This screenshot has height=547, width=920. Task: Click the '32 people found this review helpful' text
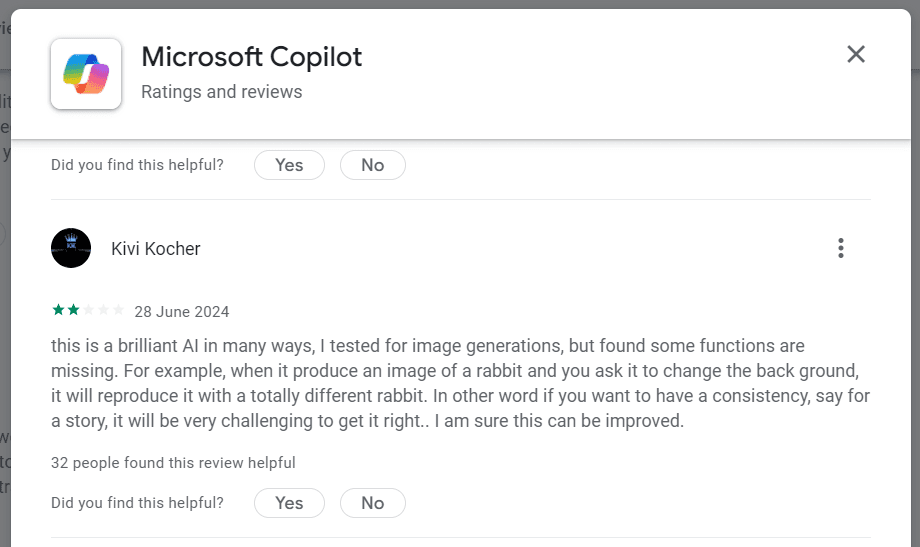[173, 463]
